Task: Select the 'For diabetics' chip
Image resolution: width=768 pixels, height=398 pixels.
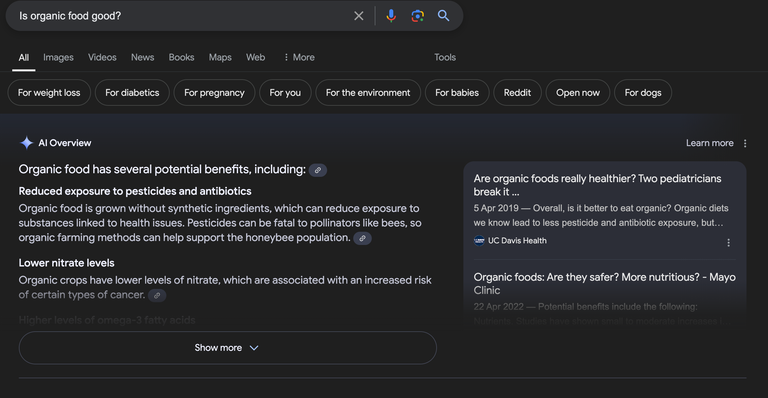Action: [132, 93]
